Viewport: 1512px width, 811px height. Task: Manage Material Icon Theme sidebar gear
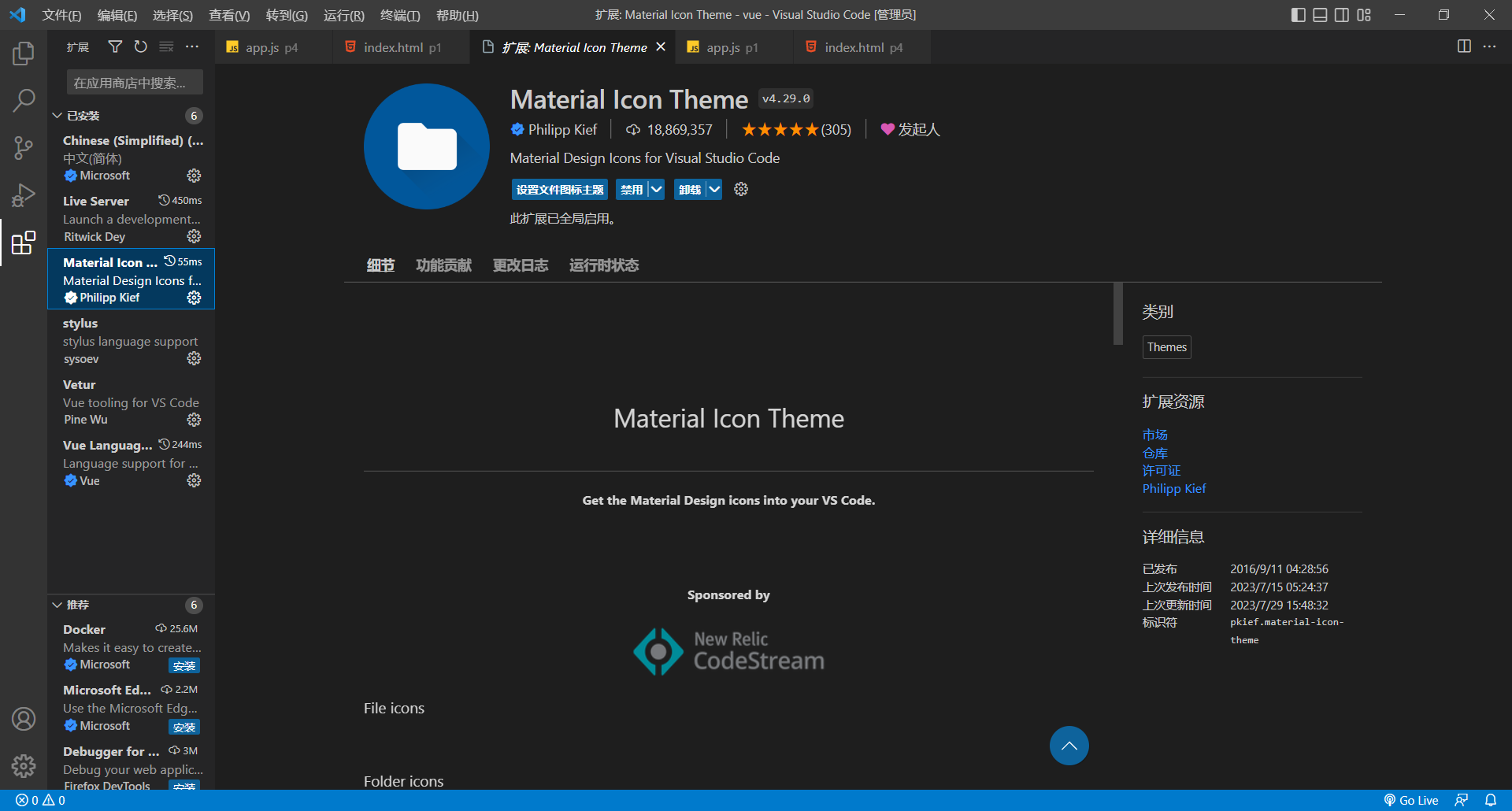pos(194,298)
